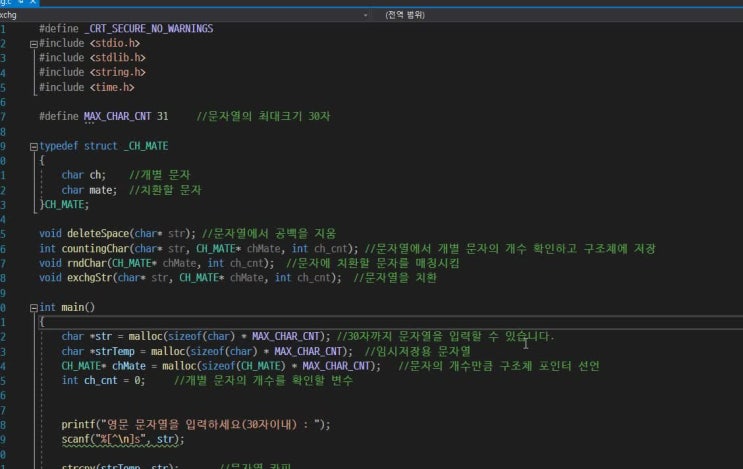743x469 pixels.
Task: Click '*strTemp' variable declaration
Action: click(112, 352)
